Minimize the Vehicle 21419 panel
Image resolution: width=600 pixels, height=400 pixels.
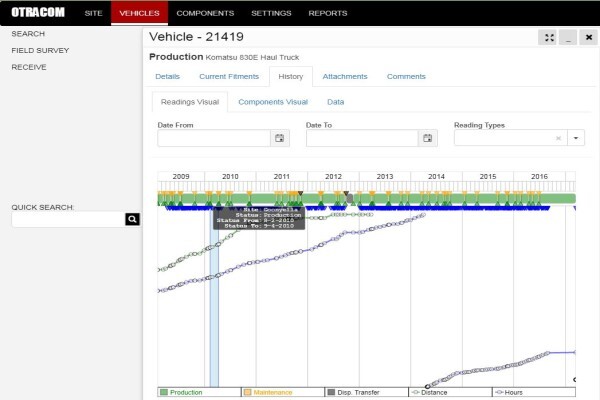[x=568, y=38]
